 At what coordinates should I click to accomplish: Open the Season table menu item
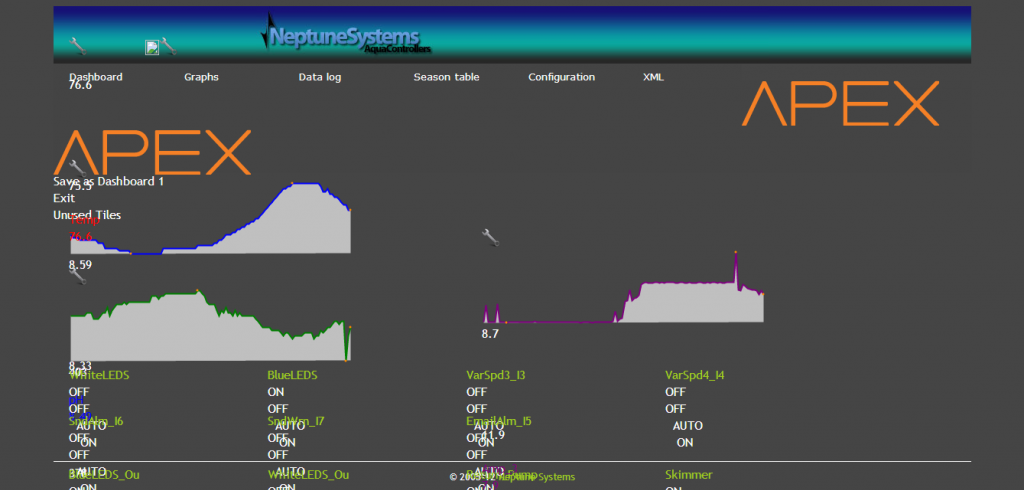point(447,77)
